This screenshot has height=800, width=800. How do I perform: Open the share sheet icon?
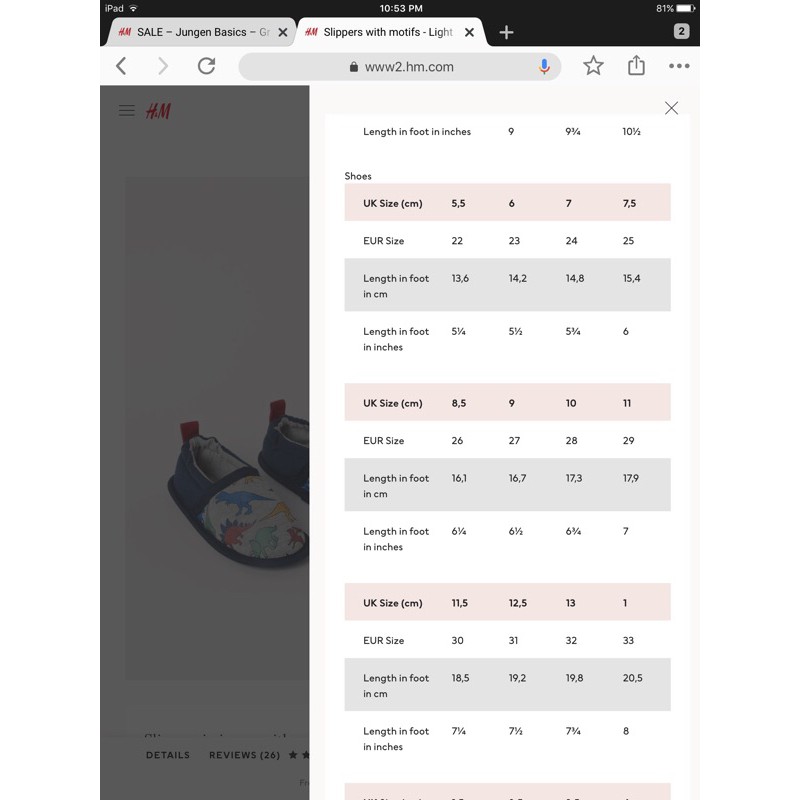pos(636,66)
